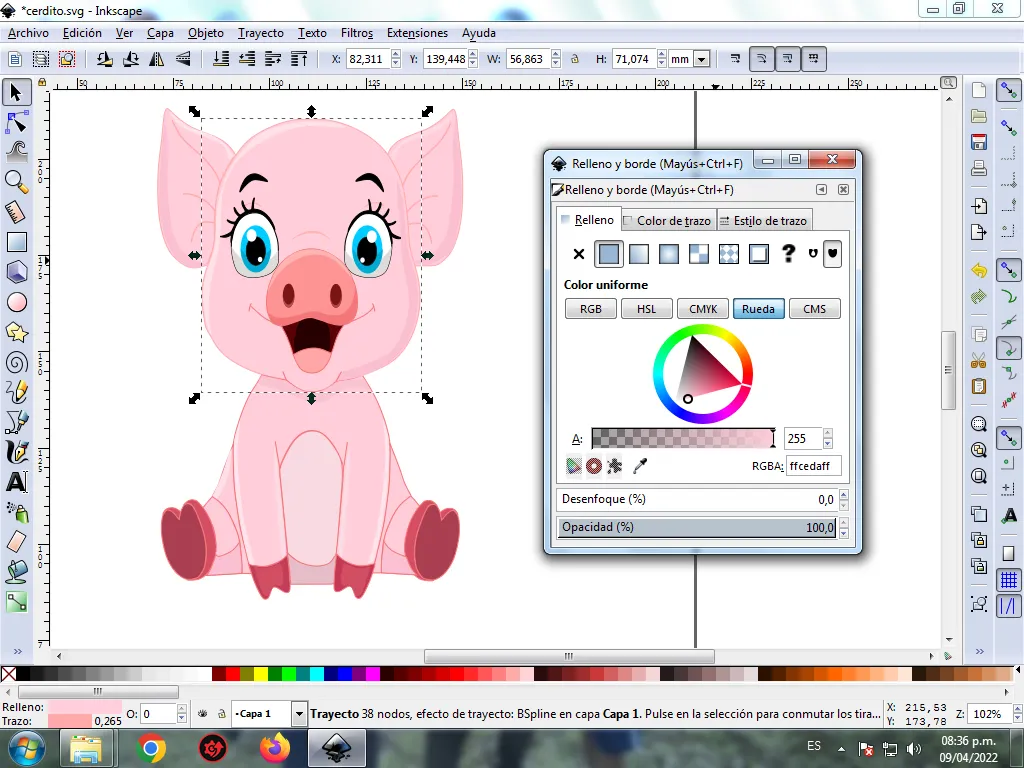Raise selection to top
Screen dimensions: 1024x768
[299, 59]
